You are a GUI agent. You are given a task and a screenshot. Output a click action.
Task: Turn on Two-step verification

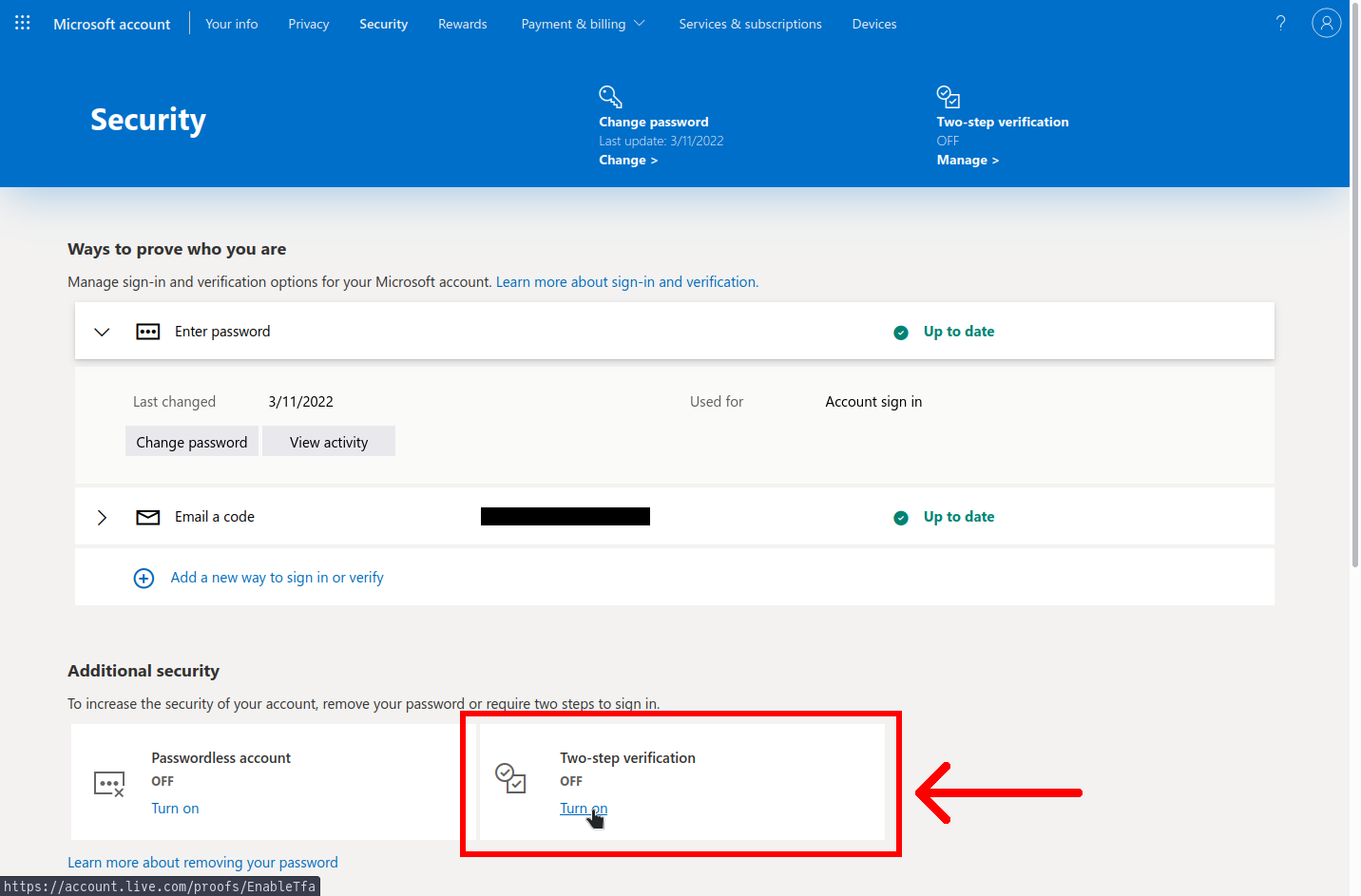(x=584, y=809)
